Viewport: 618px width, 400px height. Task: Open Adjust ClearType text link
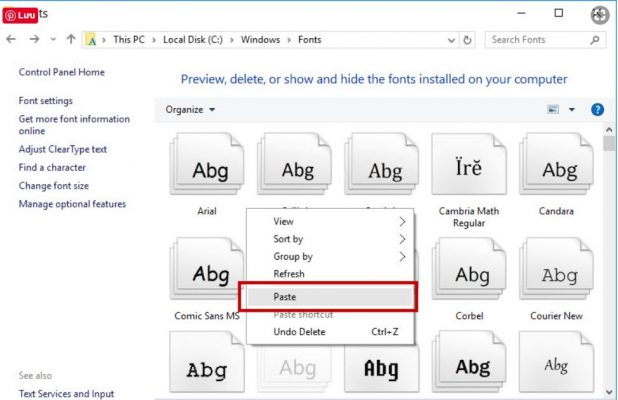click(63, 149)
